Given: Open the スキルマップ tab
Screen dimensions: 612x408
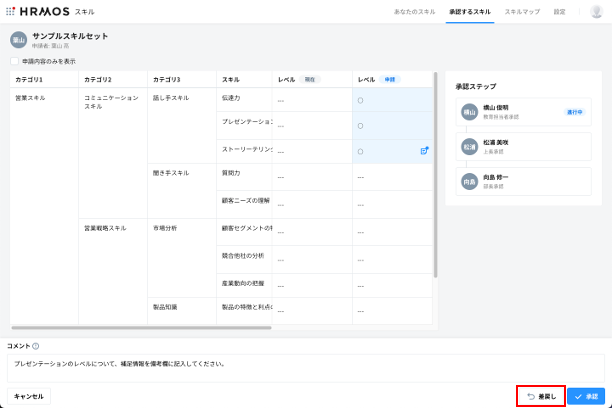Looking at the screenshot, I should coord(521,11).
